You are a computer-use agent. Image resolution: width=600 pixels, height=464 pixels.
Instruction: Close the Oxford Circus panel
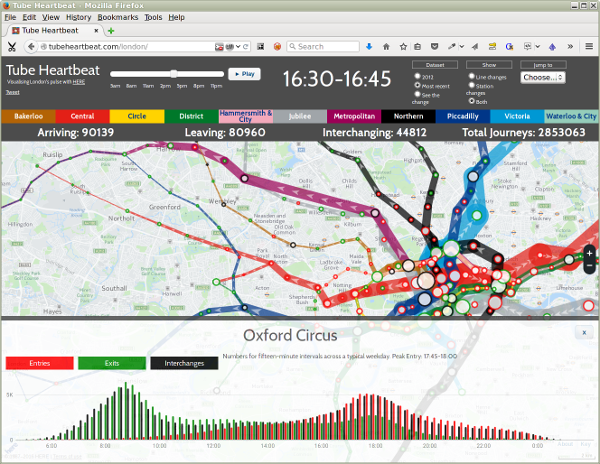click(x=584, y=332)
